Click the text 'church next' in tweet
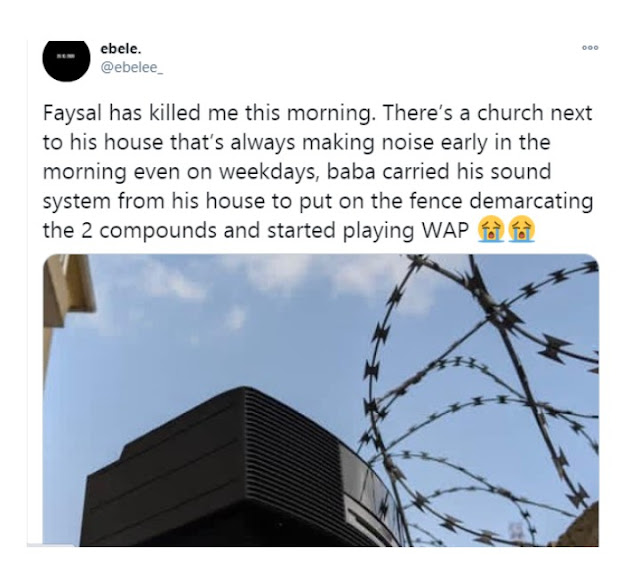Screen dimensions: 640x565 click(x=534, y=113)
